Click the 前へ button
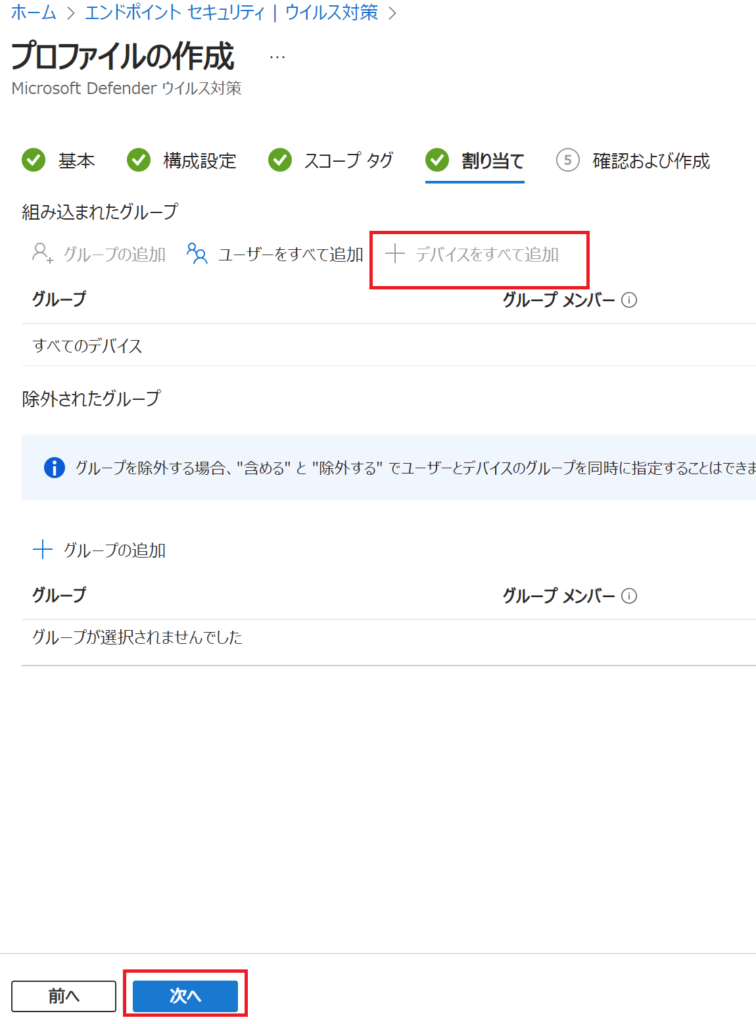 pos(64,996)
